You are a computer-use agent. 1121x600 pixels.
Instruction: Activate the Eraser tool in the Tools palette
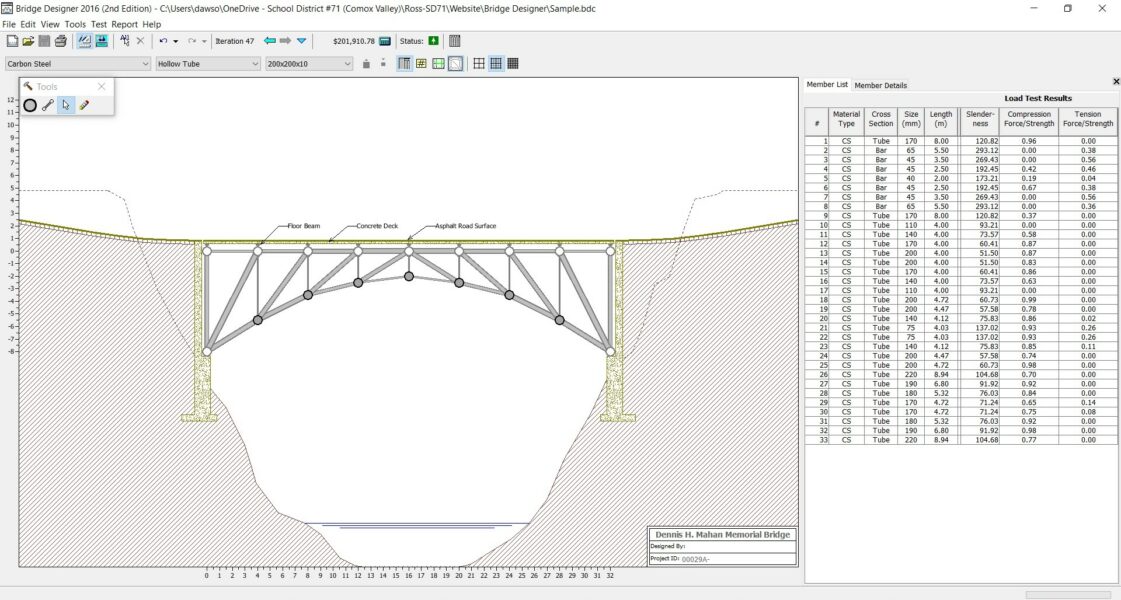(84, 105)
